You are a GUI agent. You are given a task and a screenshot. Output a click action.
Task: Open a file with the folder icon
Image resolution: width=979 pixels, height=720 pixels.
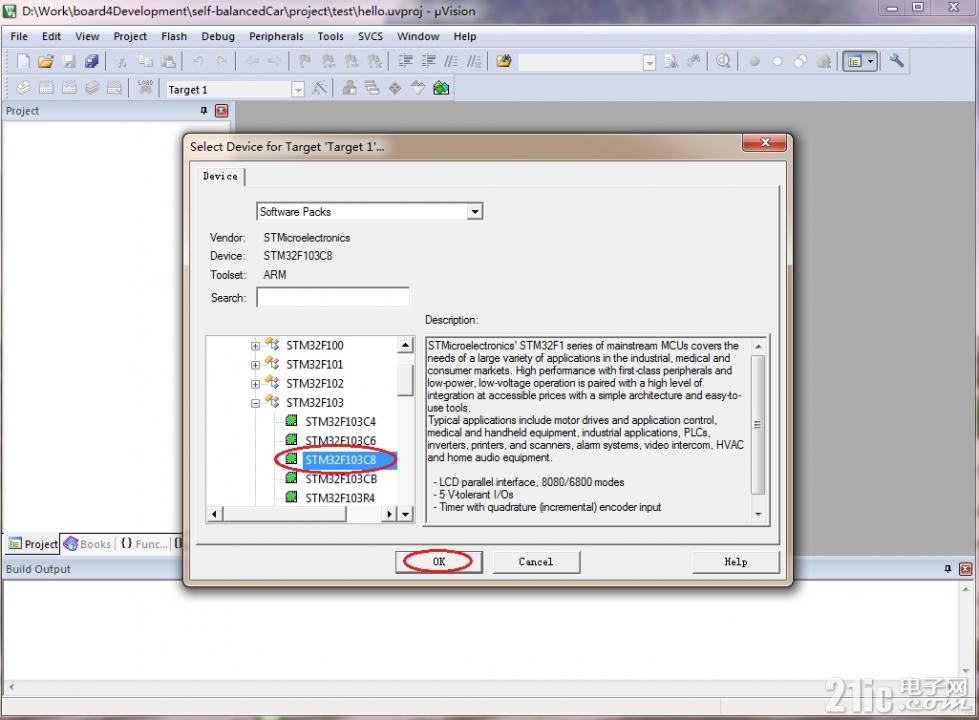click(46, 61)
